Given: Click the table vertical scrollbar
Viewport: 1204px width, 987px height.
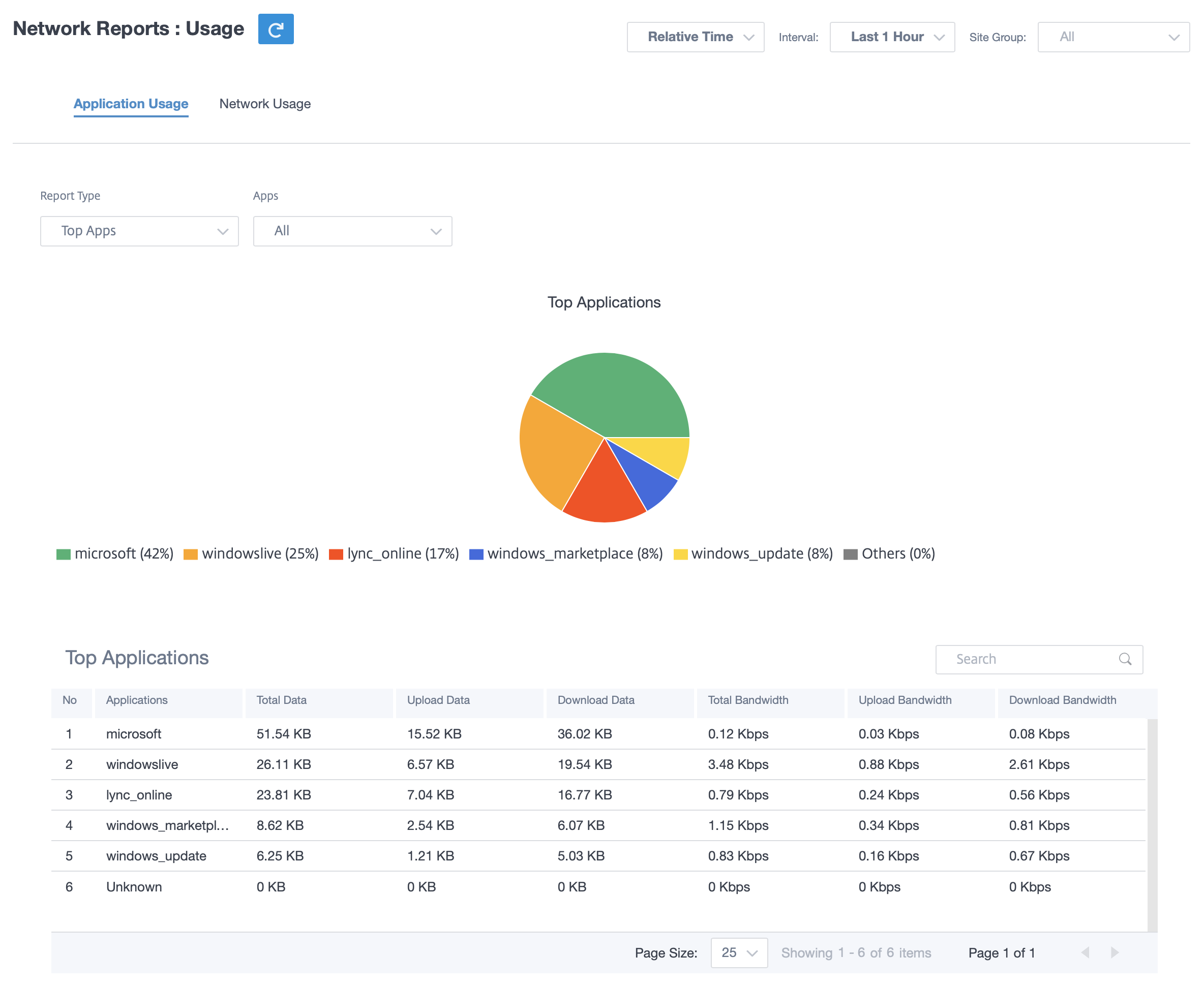Looking at the screenshot, I should (x=1152, y=824).
